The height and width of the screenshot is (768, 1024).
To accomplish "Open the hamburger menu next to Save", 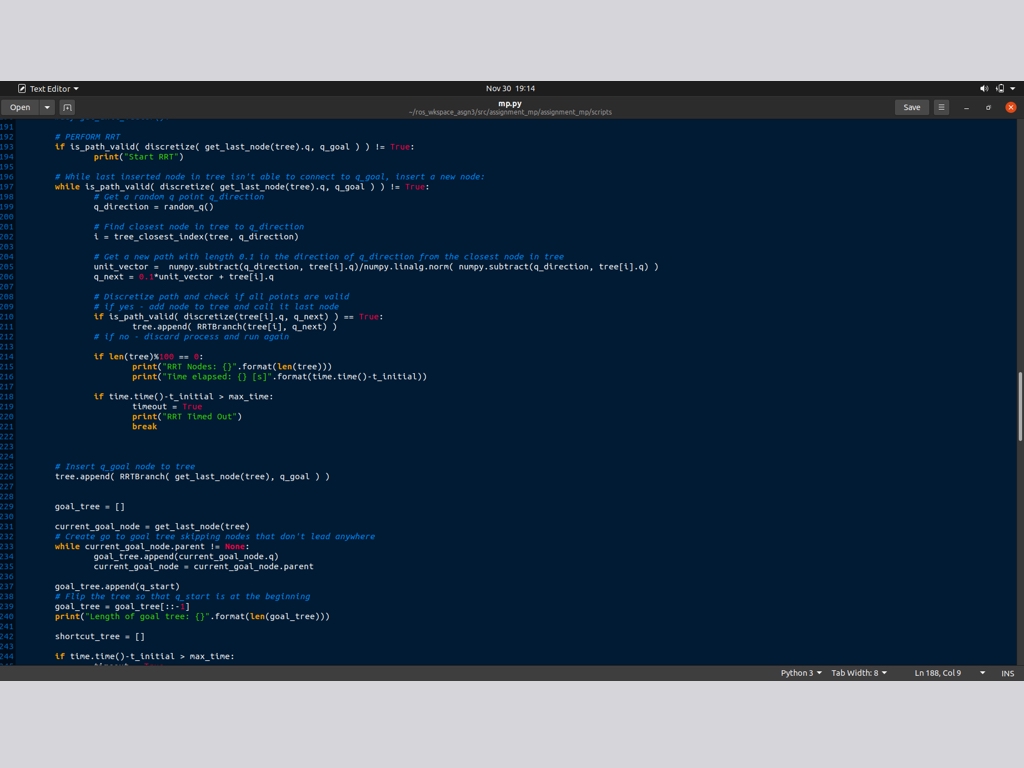I will pos(941,107).
